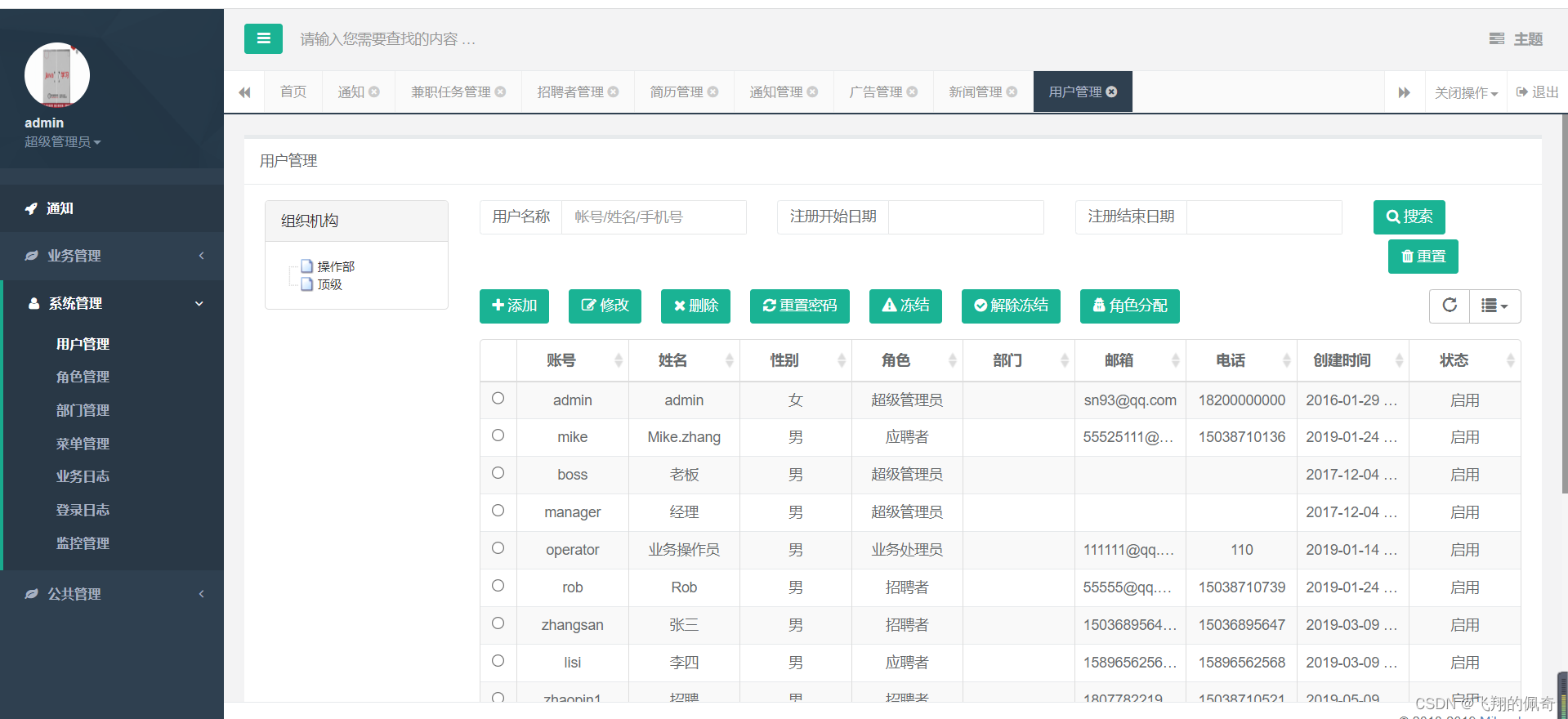1568x719 pixels.
Task: Click the admin avatar picture
Action: (x=57, y=75)
